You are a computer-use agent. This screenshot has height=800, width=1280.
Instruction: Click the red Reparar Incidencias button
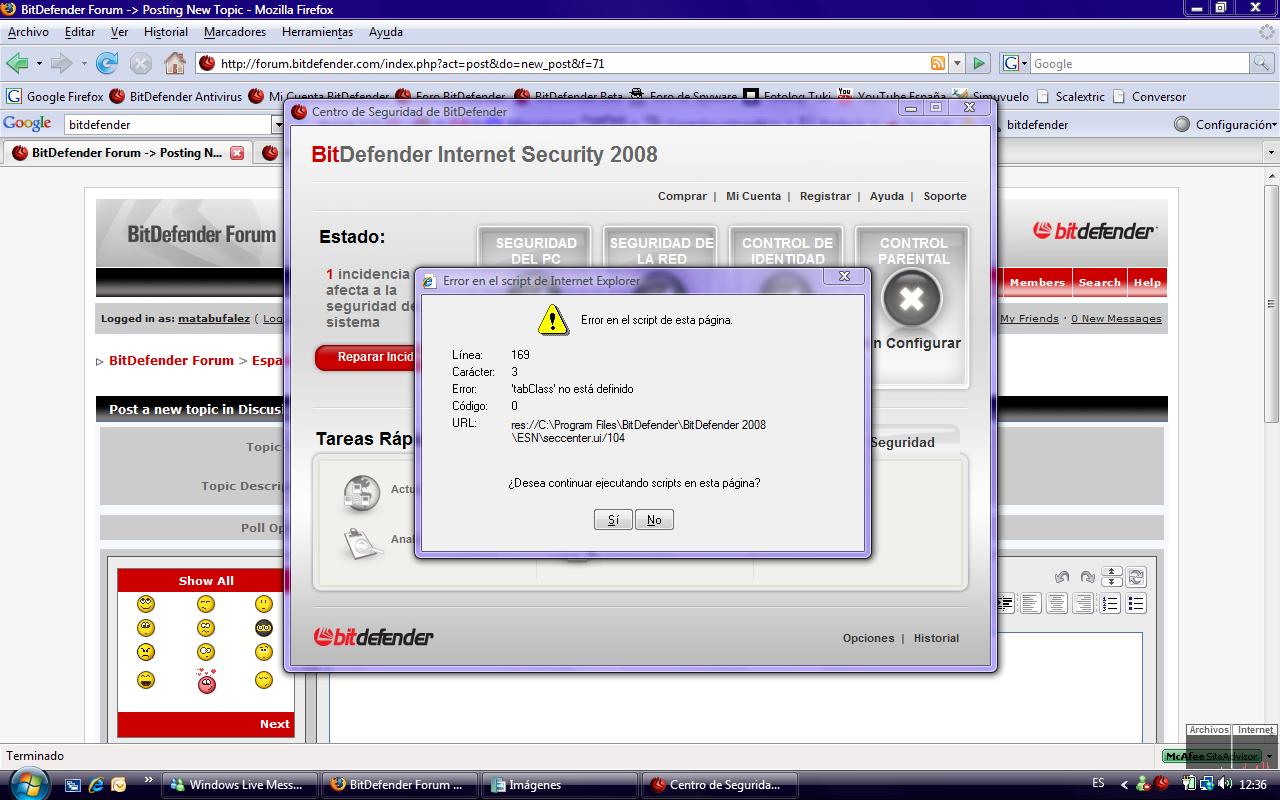pos(365,357)
